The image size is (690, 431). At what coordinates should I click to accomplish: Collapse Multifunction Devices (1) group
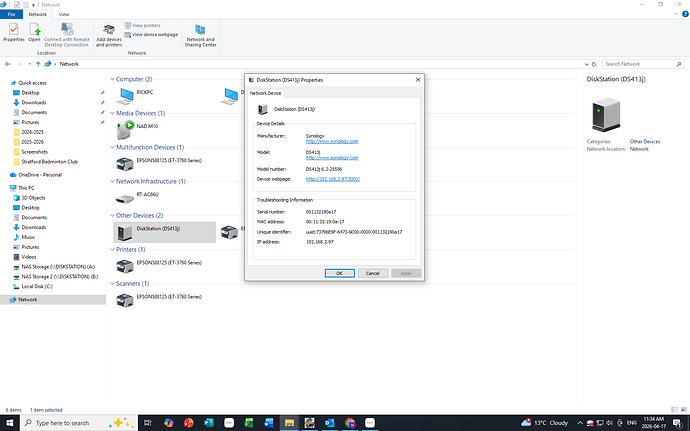112,147
